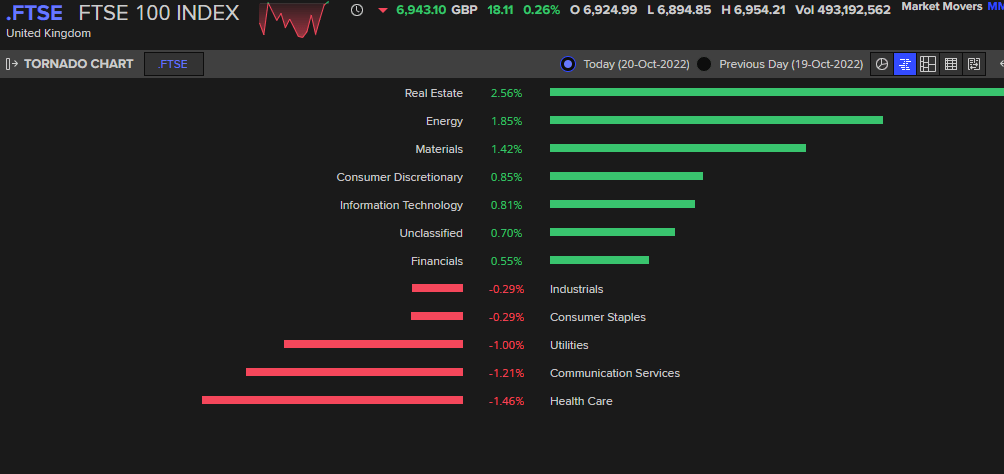This screenshot has height=474, width=1004.
Task: Select the Previous Day (19-Oct-2022) radio button
Action: point(704,64)
